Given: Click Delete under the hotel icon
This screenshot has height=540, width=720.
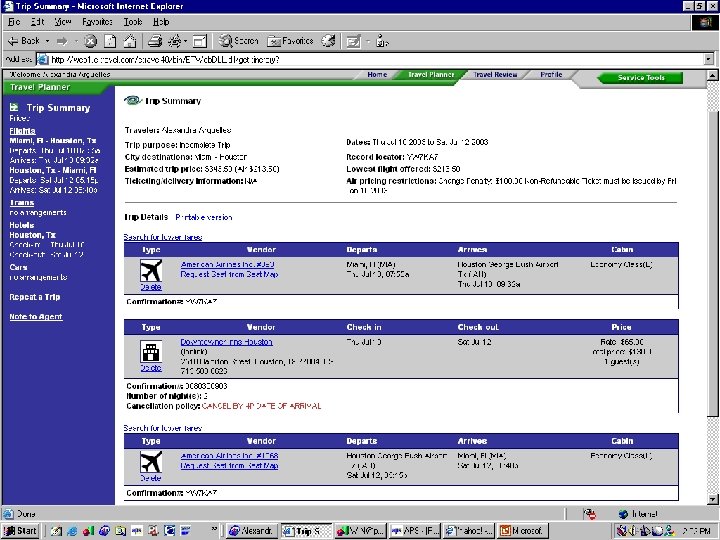Looking at the screenshot, I should [151, 368].
